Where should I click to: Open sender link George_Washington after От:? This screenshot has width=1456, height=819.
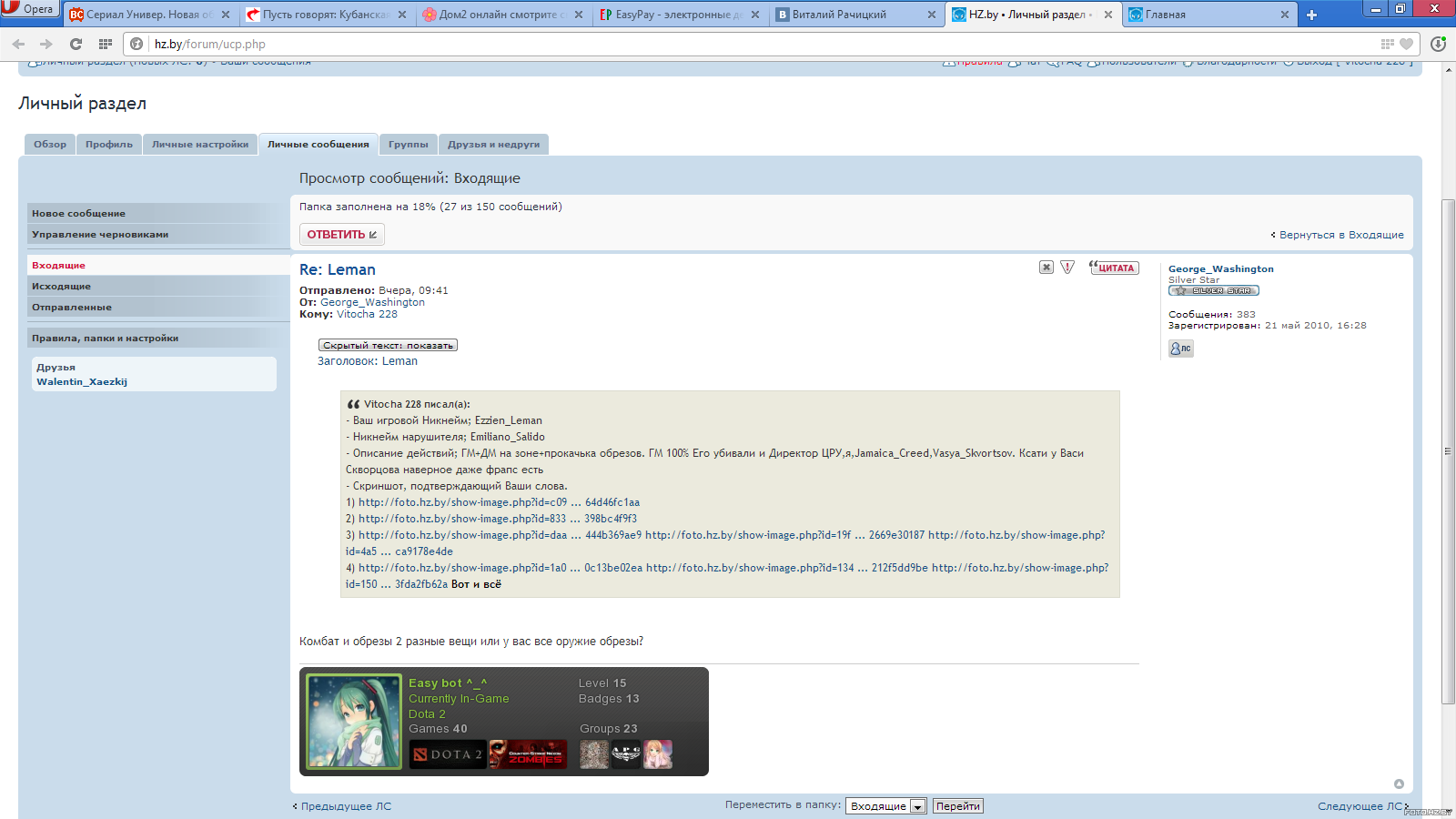tap(372, 302)
